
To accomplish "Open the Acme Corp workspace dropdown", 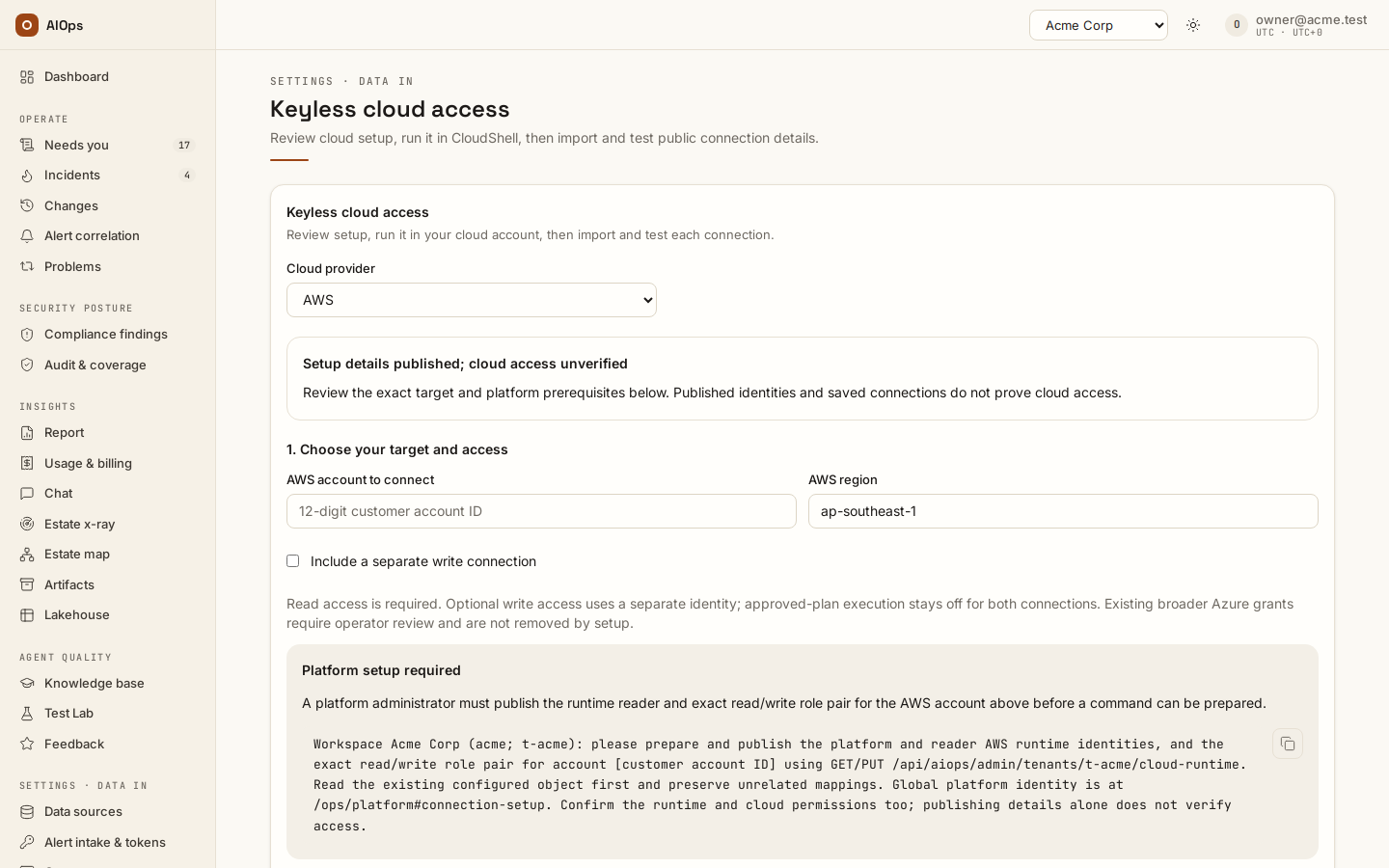I will pyautogui.click(x=1099, y=25).
